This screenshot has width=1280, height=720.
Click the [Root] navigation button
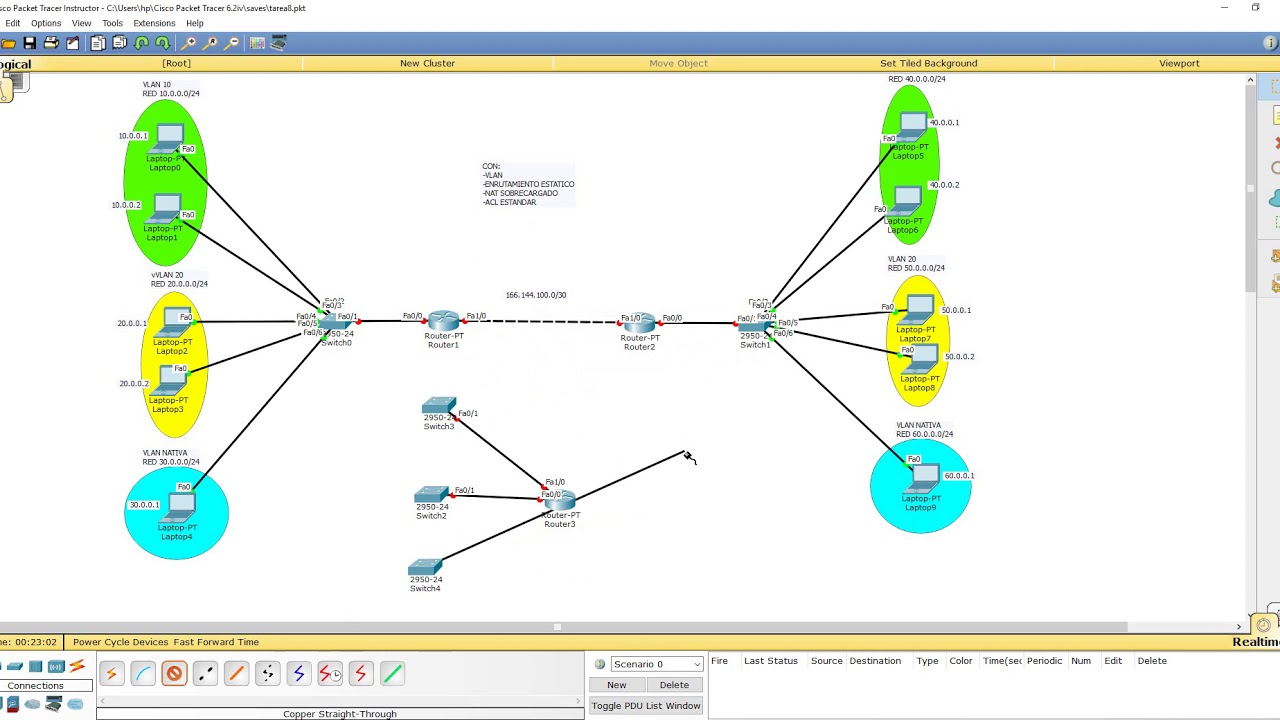pos(176,63)
